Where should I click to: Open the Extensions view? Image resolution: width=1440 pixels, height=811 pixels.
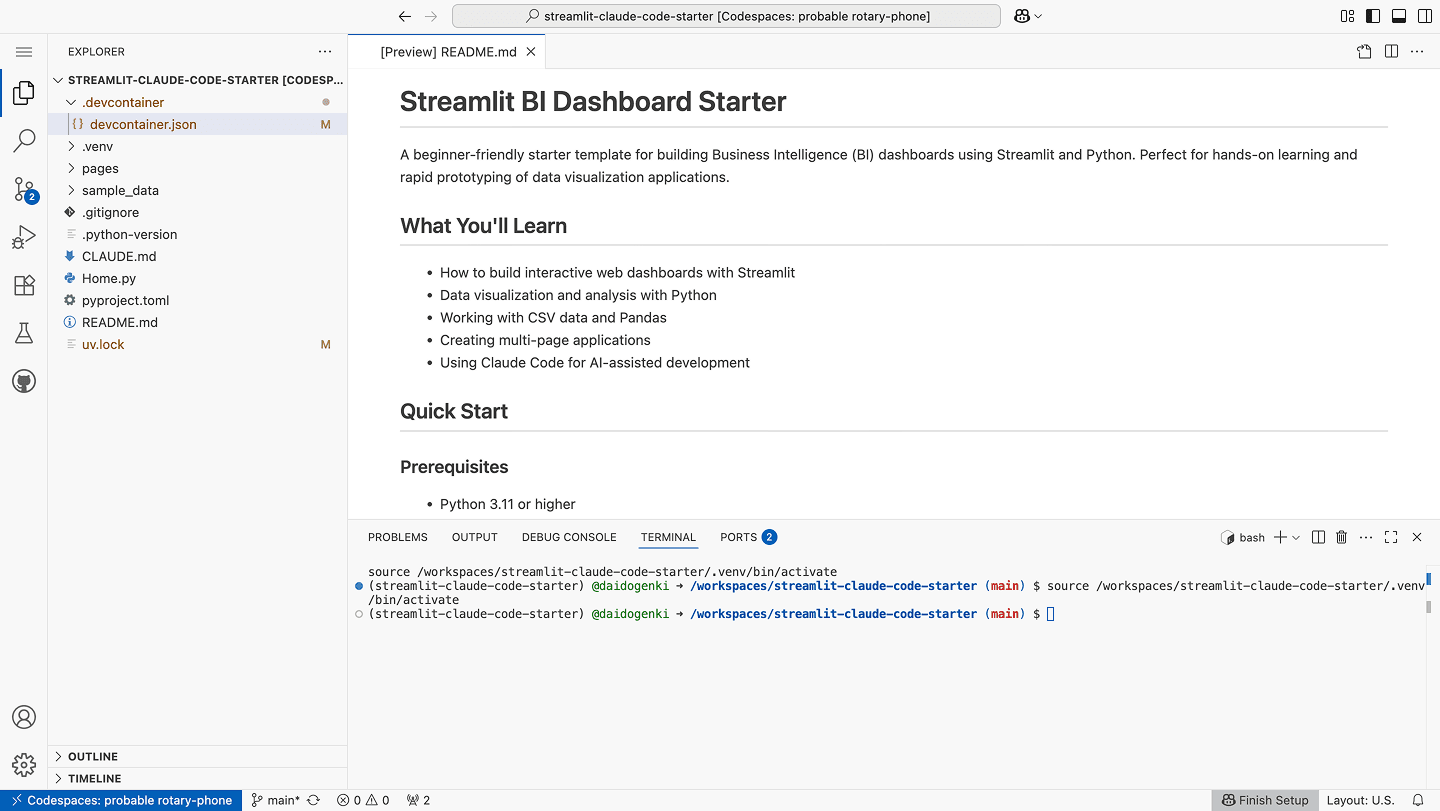pyautogui.click(x=24, y=285)
